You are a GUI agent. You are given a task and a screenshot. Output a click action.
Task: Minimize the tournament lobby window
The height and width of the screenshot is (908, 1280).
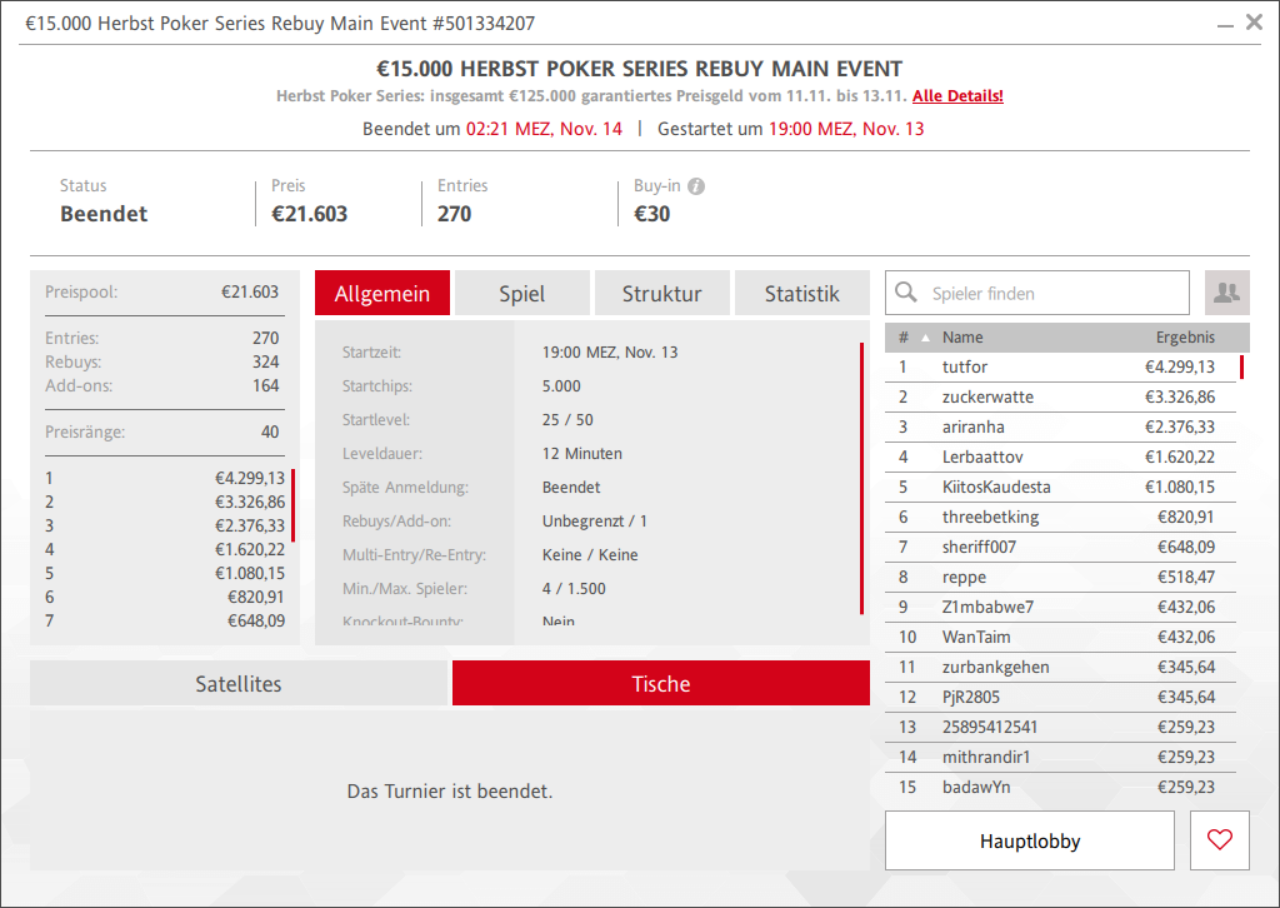tap(1225, 23)
